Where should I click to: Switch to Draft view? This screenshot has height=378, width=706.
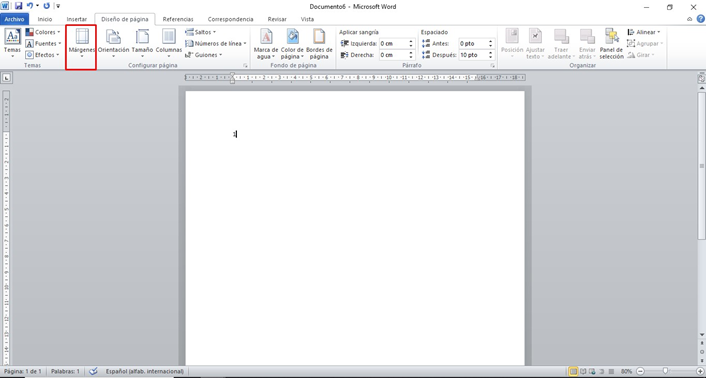coord(611,371)
